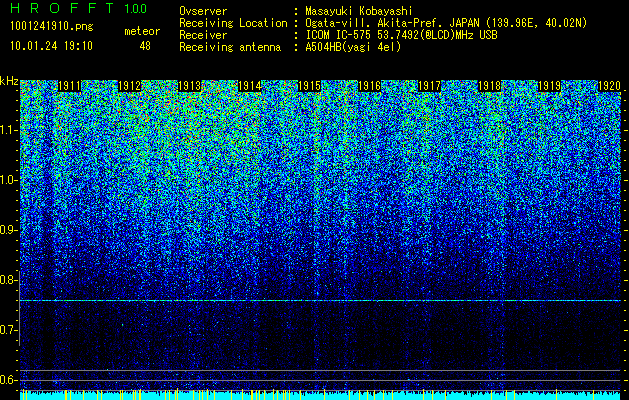Screen dimensions: 629x400
Task: Select the Ogata-vill. Akita-Pref. JAPAN location text
Action: (446, 23)
